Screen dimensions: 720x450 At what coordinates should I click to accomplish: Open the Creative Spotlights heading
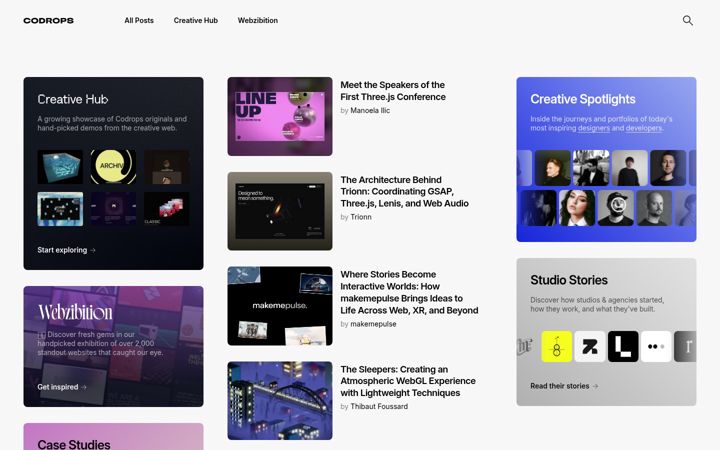[x=583, y=99]
